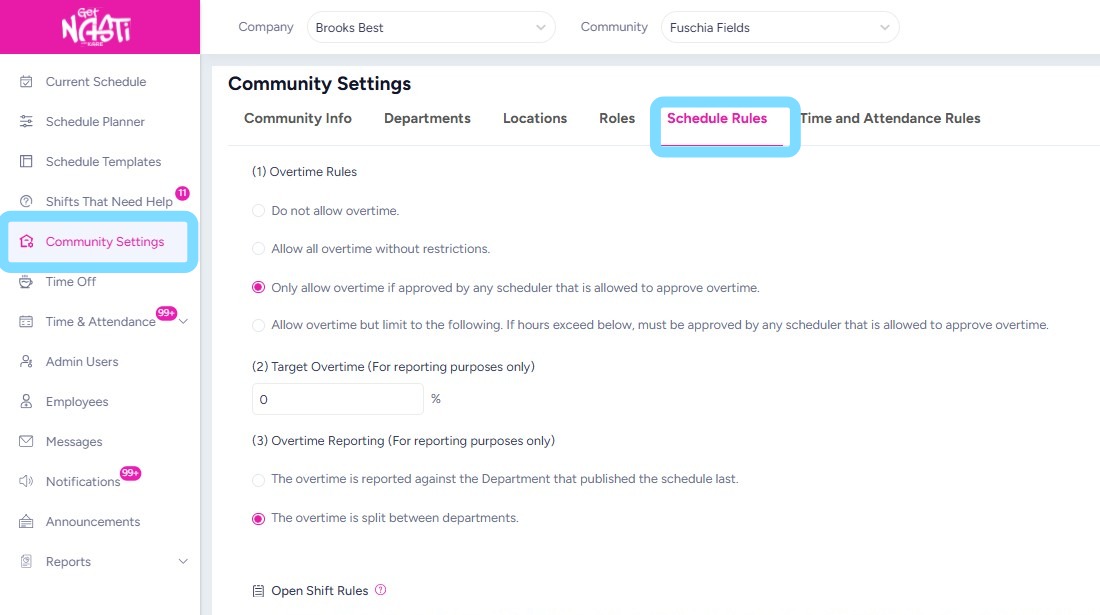Screen dimensions: 1100x615
Task: Select 'Do not allow overtime' option
Action: 259,211
